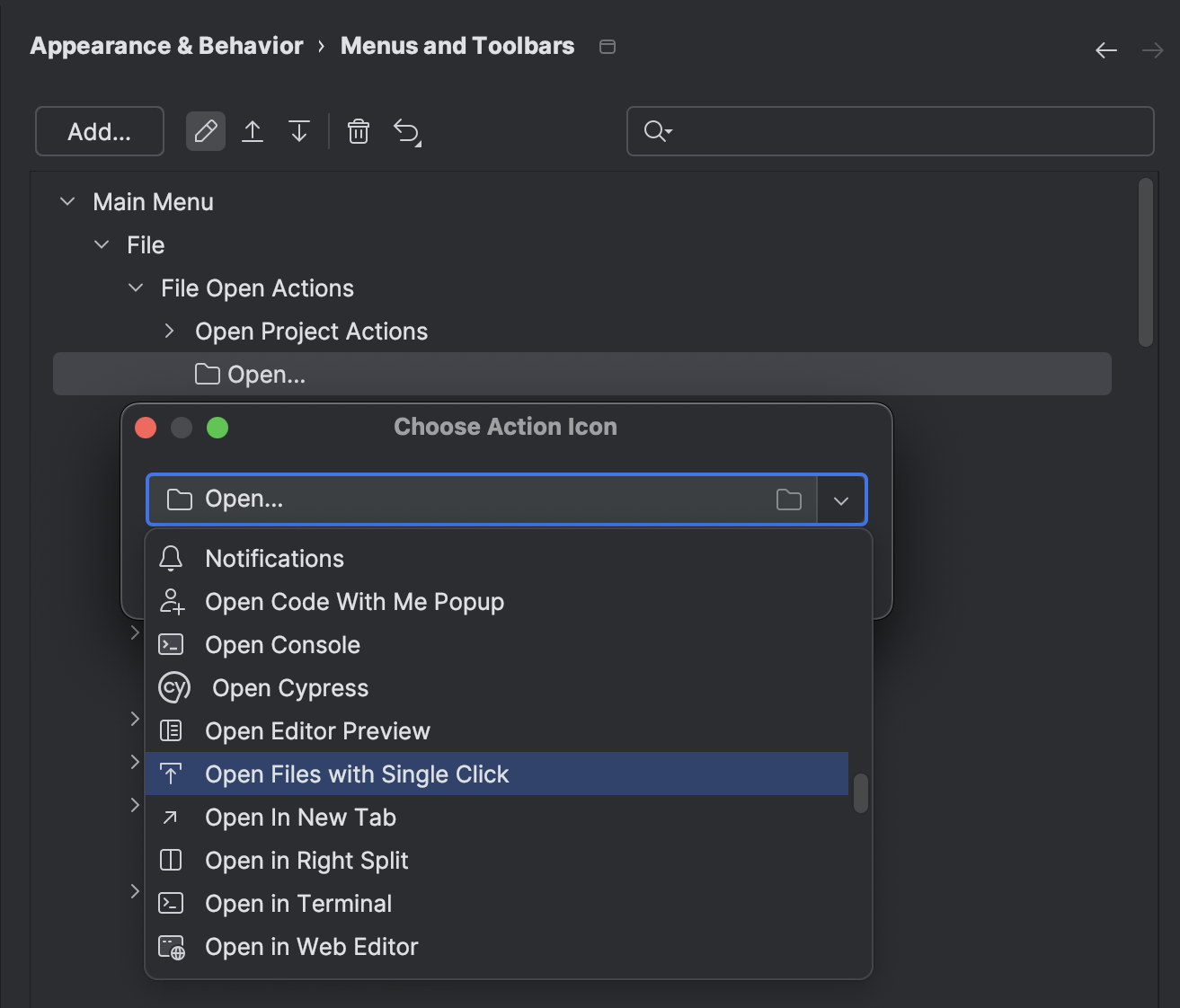Select Open Files with Single Click entry
1180x1008 pixels.
pos(357,774)
